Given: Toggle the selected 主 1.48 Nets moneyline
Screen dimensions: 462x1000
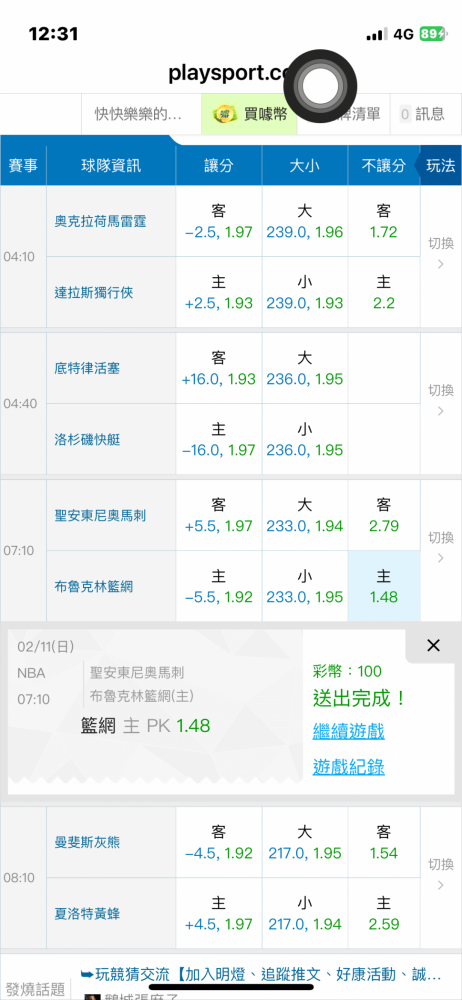Looking at the screenshot, I should pos(384,587).
